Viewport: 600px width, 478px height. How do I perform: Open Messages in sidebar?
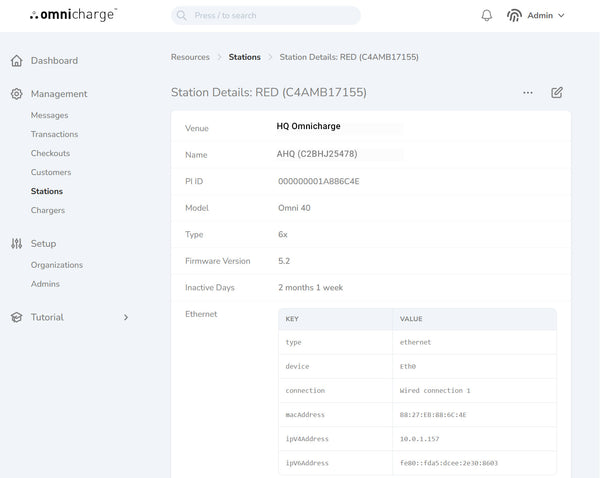pos(49,115)
